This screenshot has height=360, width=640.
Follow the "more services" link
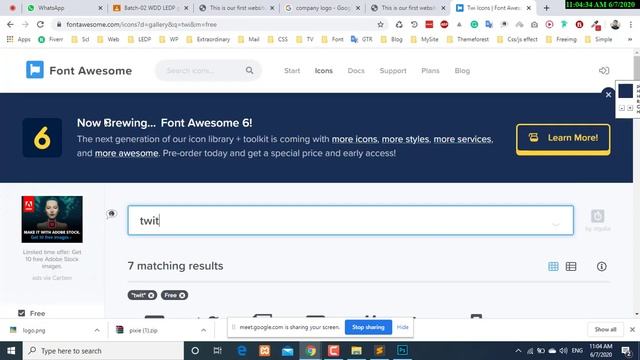(463, 139)
